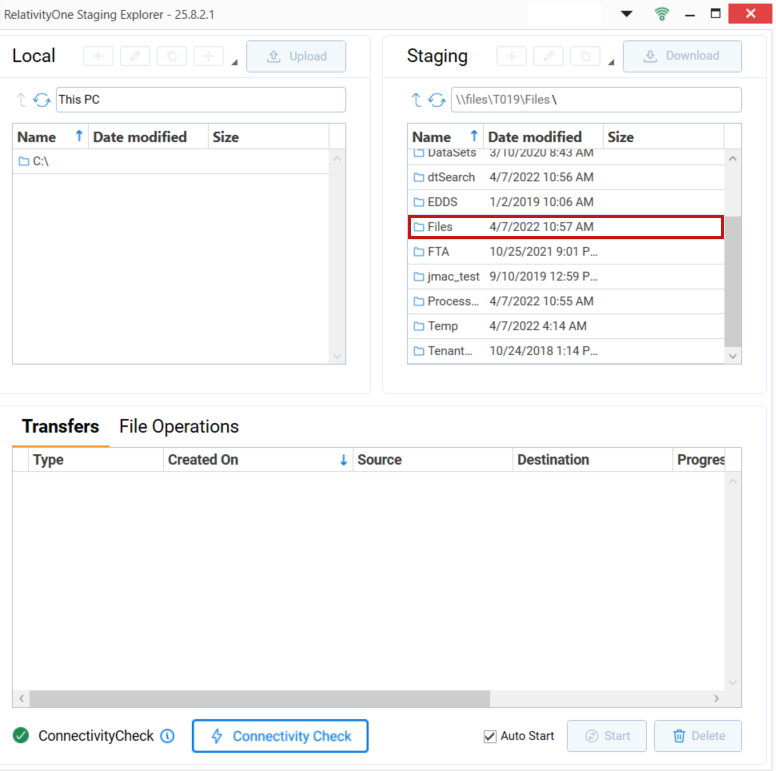Click the Staging path field \\files\T019\Files\
The width and height of the screenshot is (776, 771).
[596, 100]
